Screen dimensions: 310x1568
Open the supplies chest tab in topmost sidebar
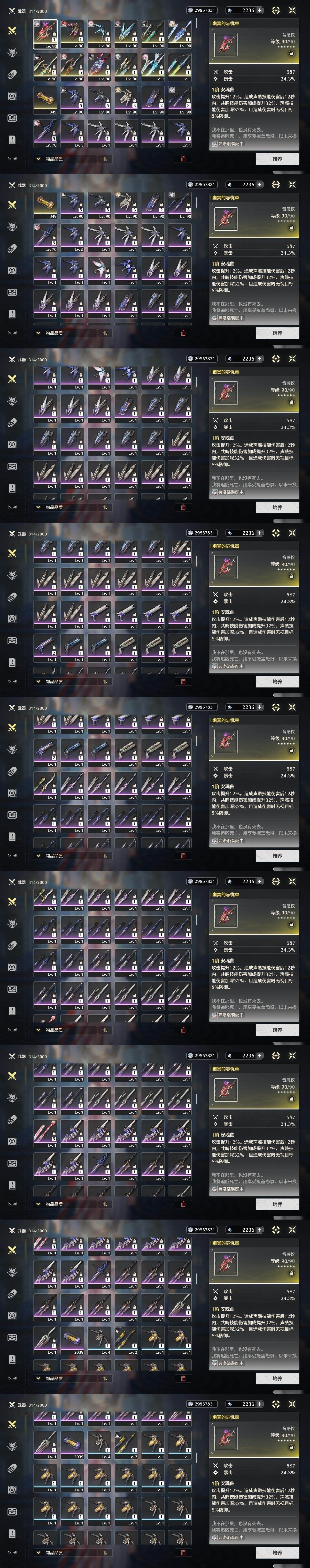point(12,118)
